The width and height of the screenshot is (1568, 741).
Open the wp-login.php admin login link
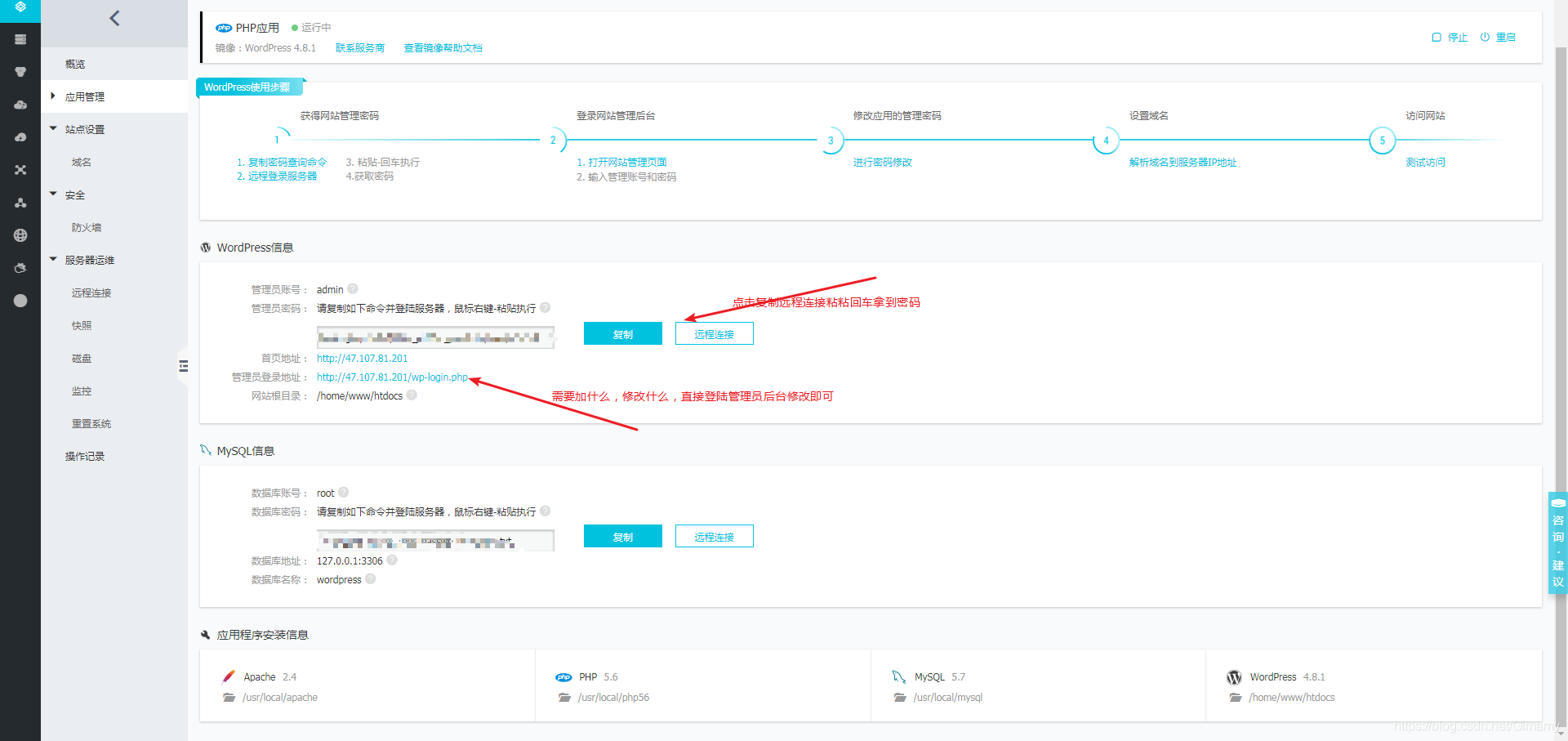(393, 377)
